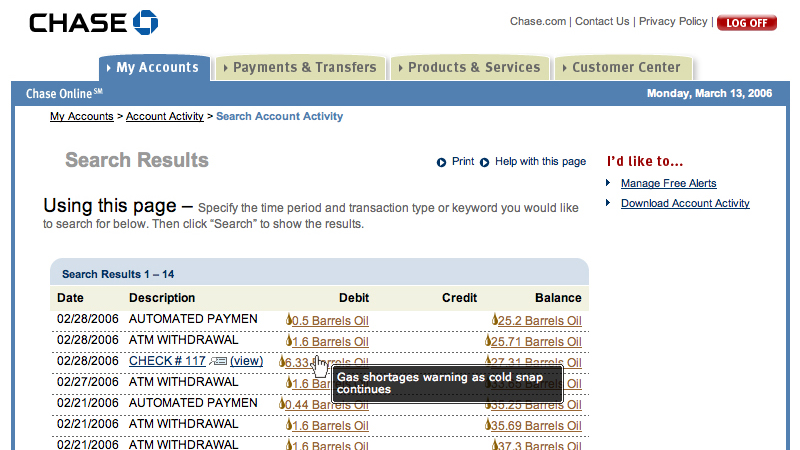Click the 35.69 Barrels Oil balance link
This screenshot has height=450, width=800.
tap(536, 426)
